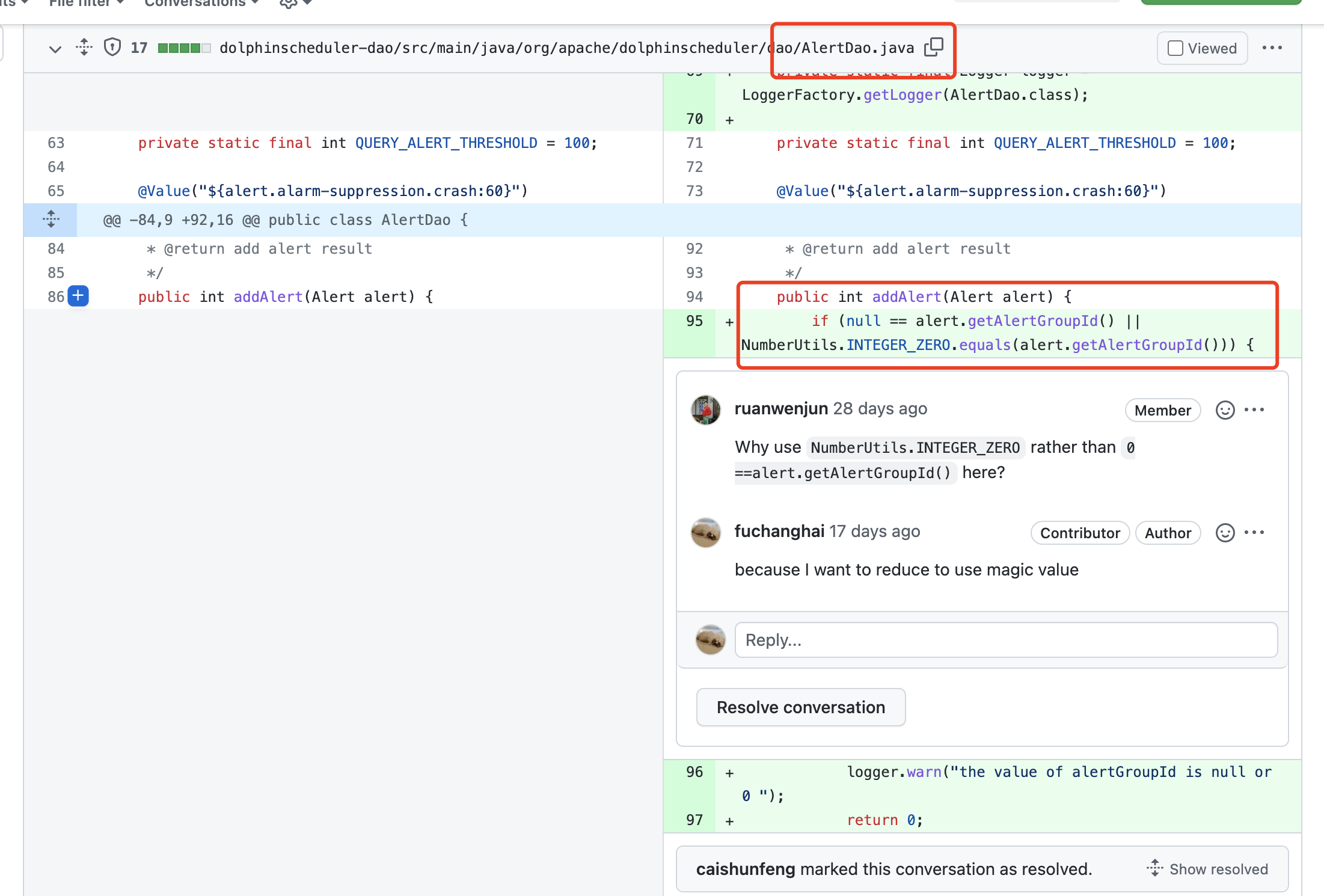
Task: Add emoji reaction to fuchanghai's comment
Action: coord(1224,532)
